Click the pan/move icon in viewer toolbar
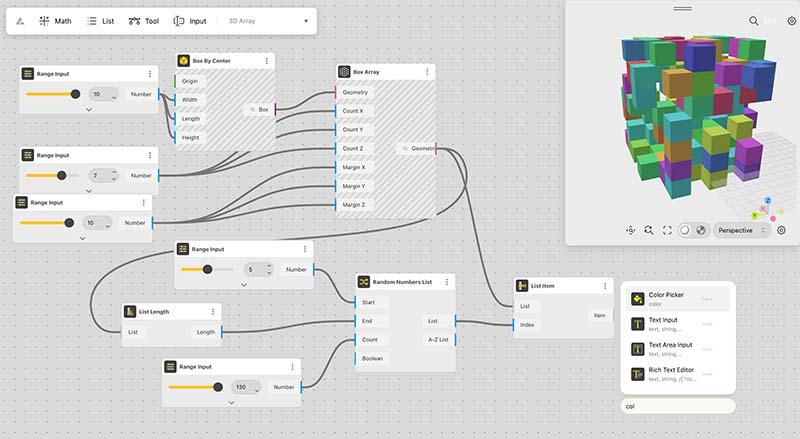The width and height of the screenshot is (800, 439). [x=631, y=230]
